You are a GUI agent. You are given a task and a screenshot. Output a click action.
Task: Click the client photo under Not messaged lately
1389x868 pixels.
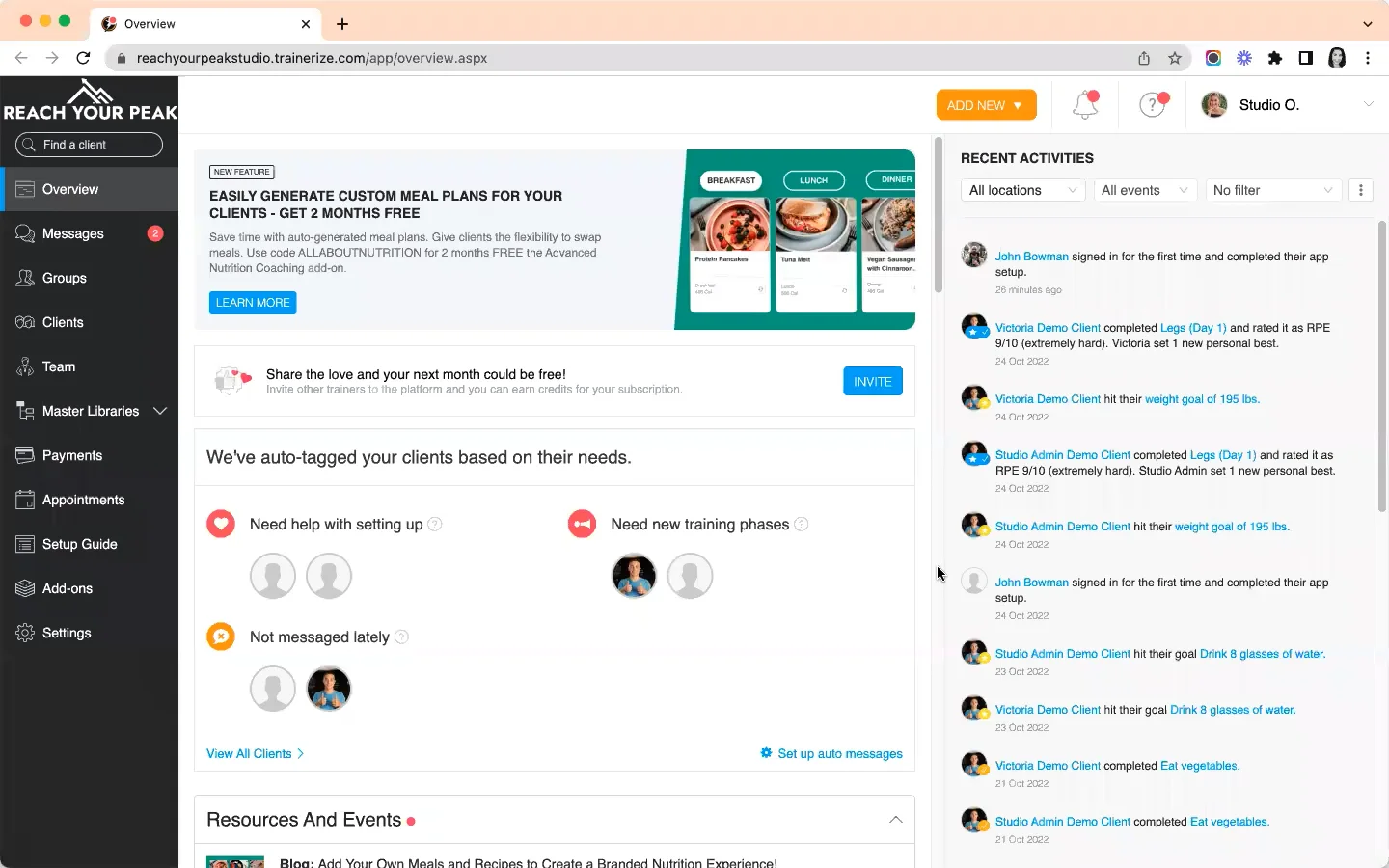point(329,689)
